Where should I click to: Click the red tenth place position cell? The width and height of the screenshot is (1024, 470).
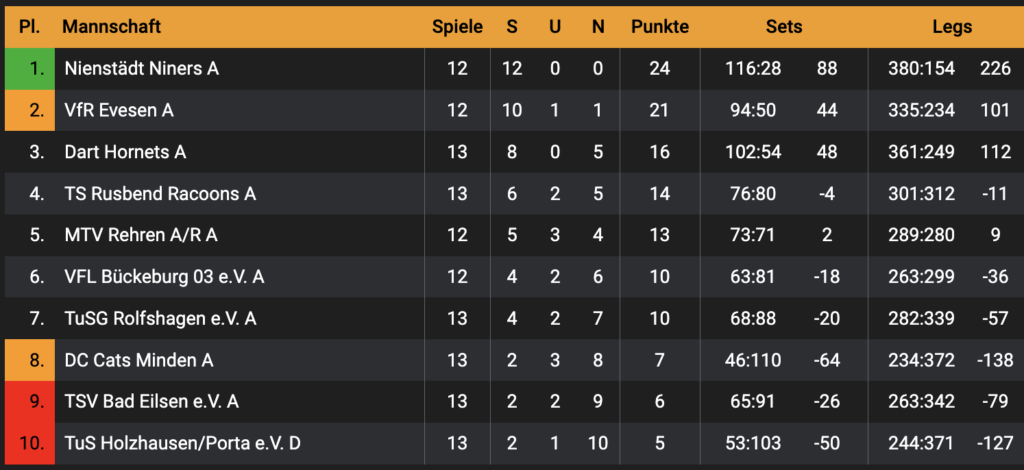30,443
